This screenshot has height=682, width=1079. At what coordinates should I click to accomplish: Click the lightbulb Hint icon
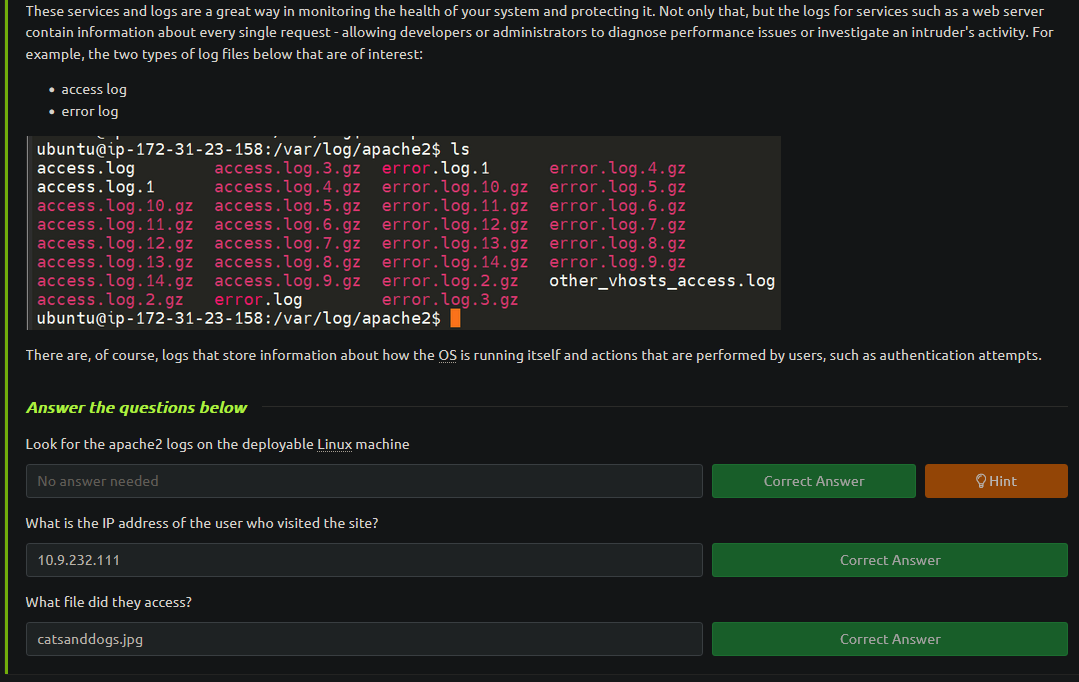(x=981, y=481)
